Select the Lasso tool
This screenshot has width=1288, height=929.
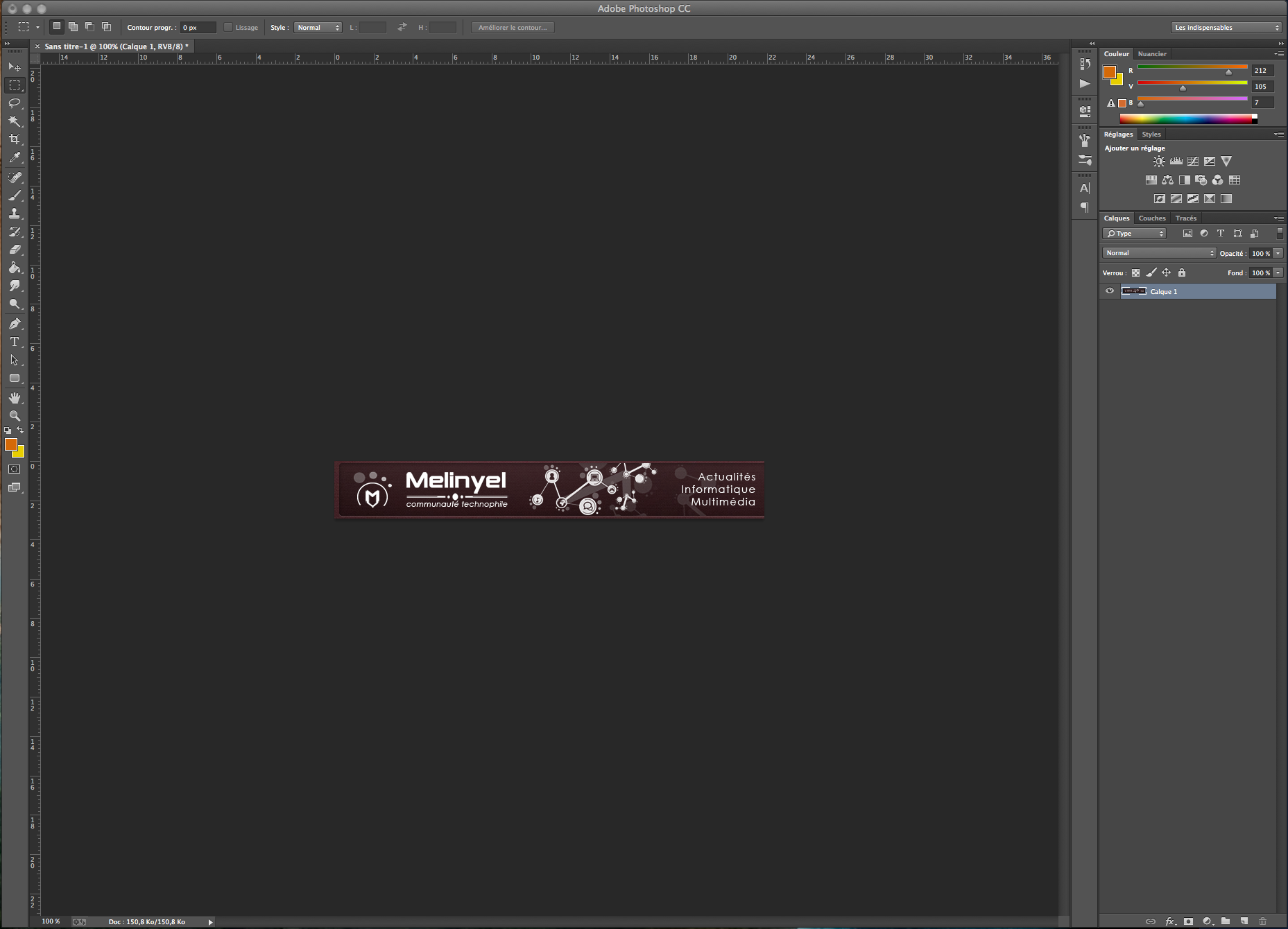pyautogui.click(x=15, y=103)
